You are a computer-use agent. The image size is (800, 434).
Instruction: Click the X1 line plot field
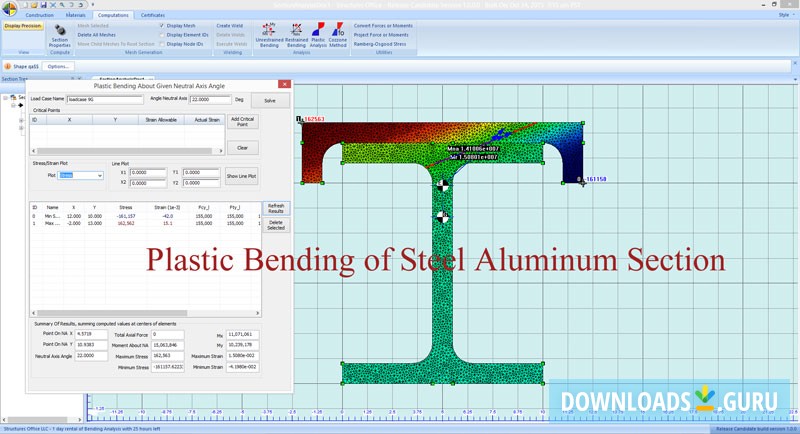pos(147,172)
